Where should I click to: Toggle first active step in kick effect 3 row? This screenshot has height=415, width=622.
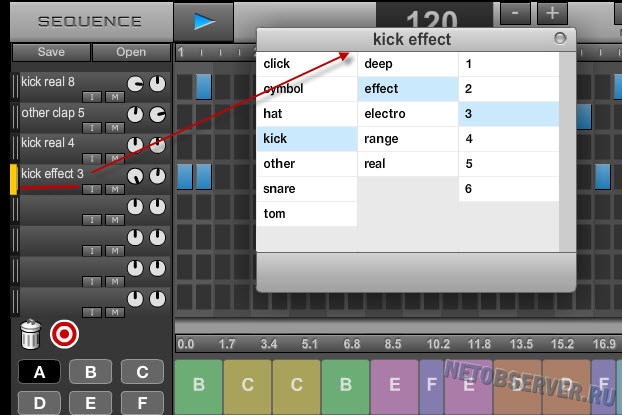click(x=184, y=177)
